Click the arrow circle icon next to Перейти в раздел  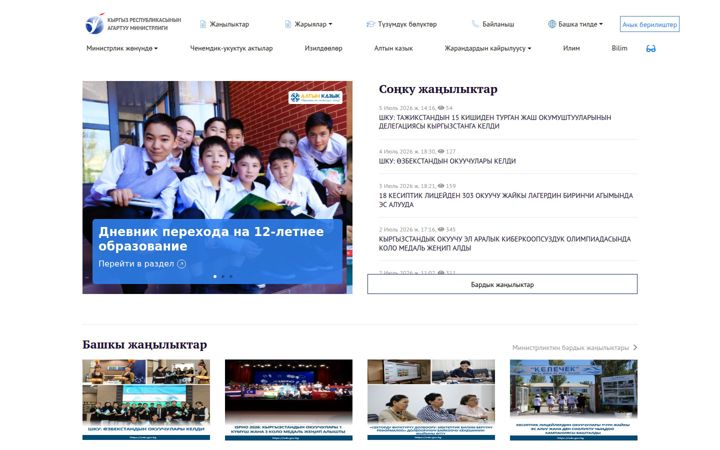tap(182, 264)
